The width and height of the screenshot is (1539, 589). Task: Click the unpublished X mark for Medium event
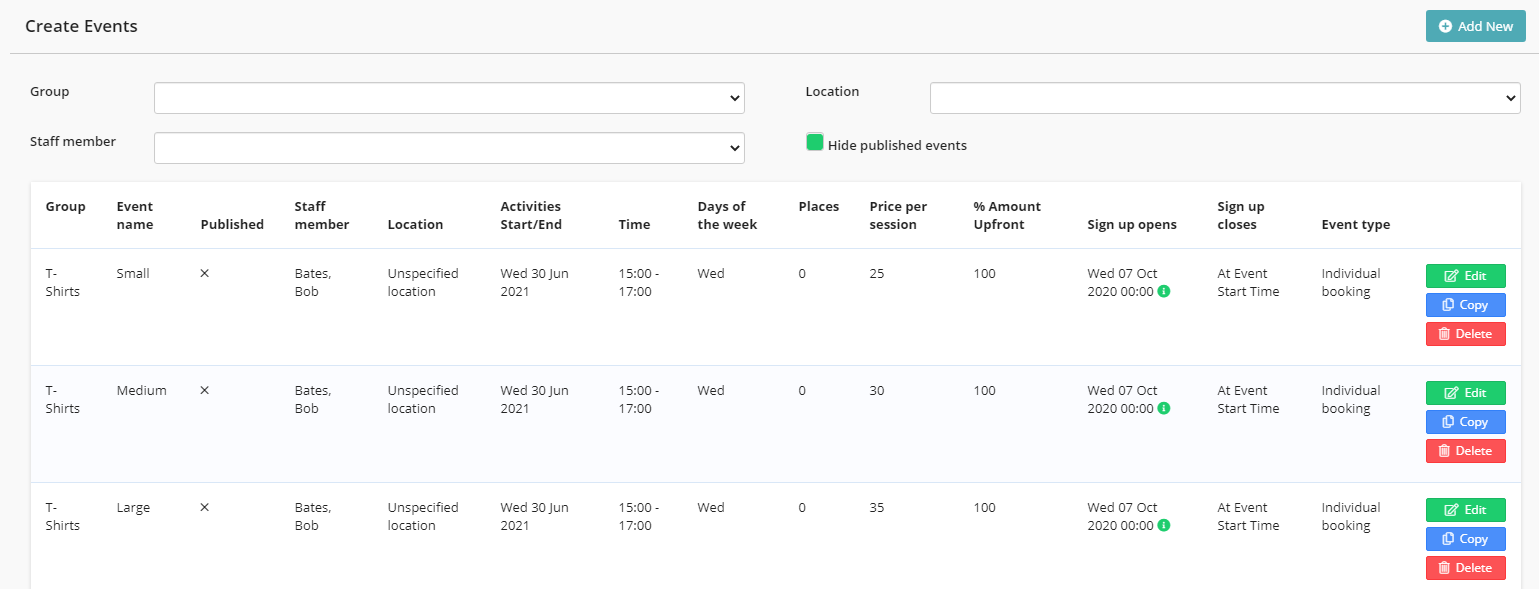(205, 390)
